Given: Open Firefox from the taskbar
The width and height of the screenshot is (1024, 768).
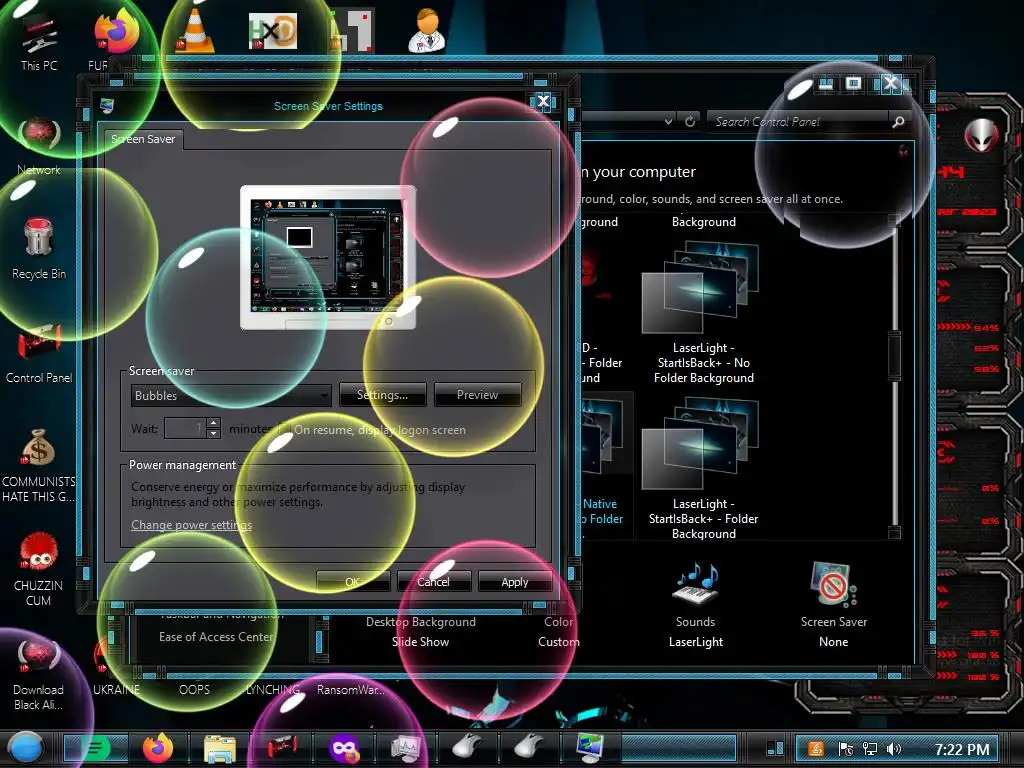Looking at the screenshot, I should [157, 748].
